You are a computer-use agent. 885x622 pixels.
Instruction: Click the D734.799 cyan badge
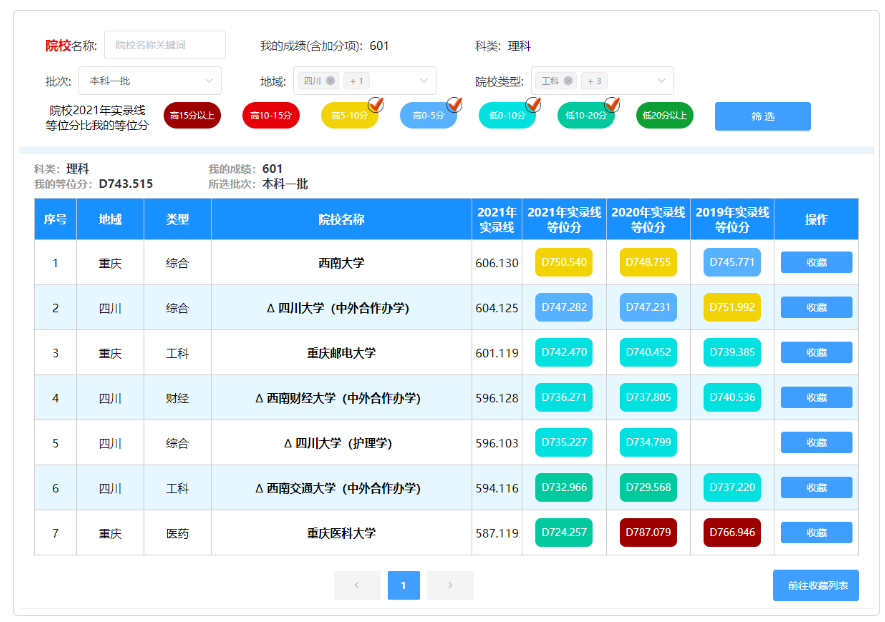648,442
